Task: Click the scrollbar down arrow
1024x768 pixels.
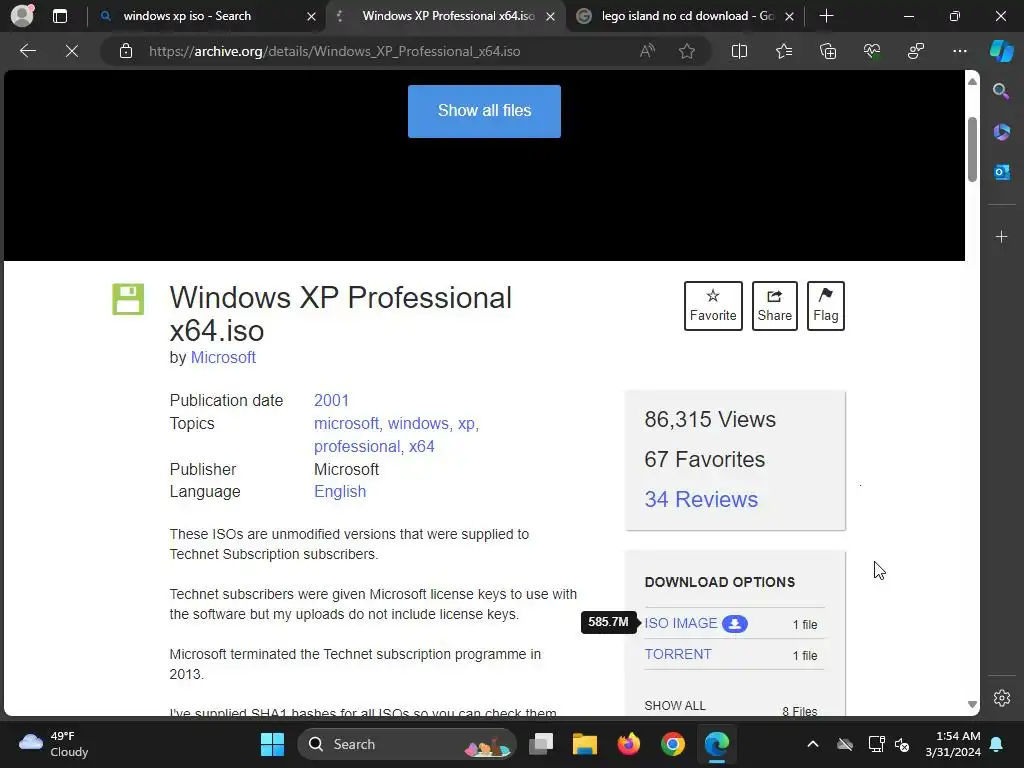Action: (972, 705)
